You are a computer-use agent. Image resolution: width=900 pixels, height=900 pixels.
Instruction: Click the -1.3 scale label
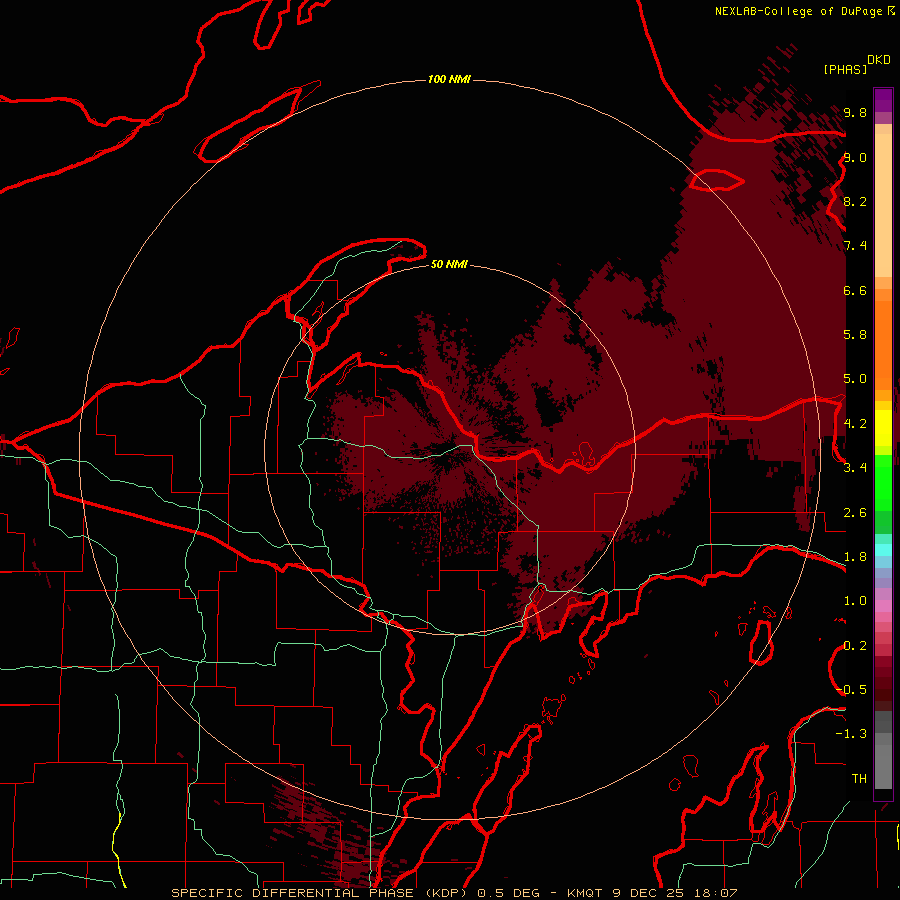tap(851, 734)
